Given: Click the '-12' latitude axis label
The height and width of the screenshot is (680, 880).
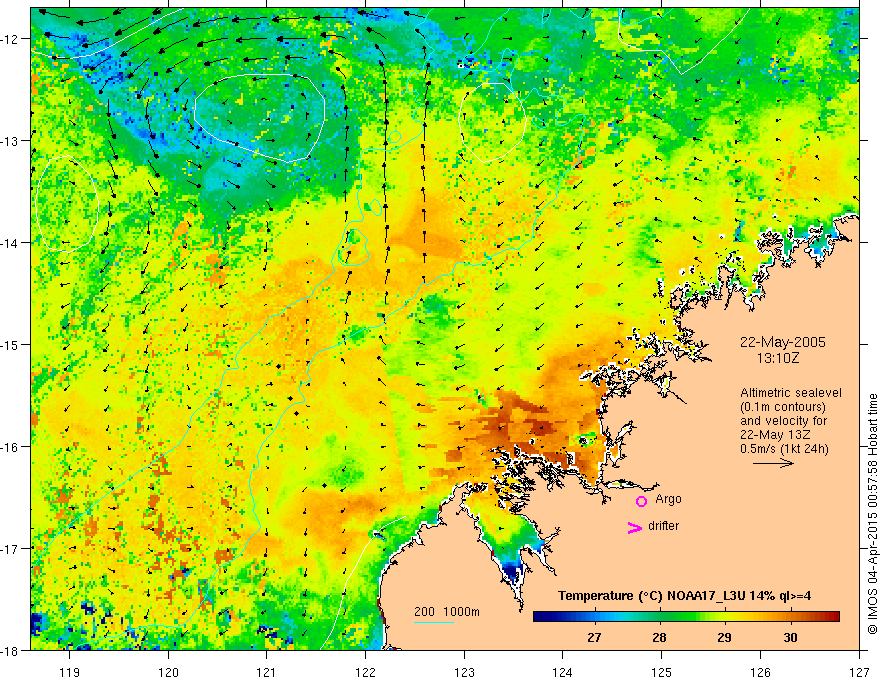Looking at the screenshot, I should pos(10,39).
